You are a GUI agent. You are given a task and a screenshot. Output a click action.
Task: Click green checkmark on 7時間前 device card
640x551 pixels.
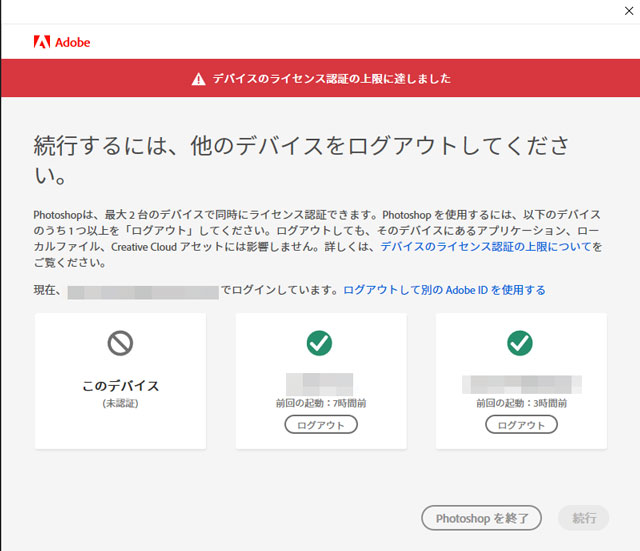tap(319, 343)
